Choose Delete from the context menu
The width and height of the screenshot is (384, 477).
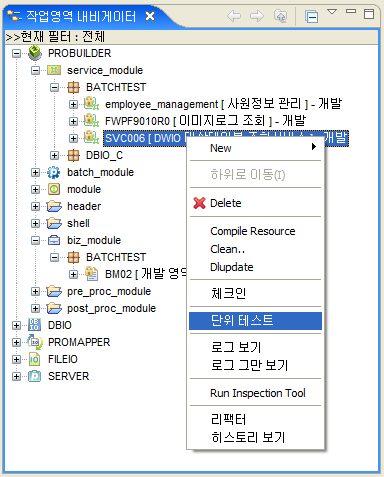(x=255, y=203)
